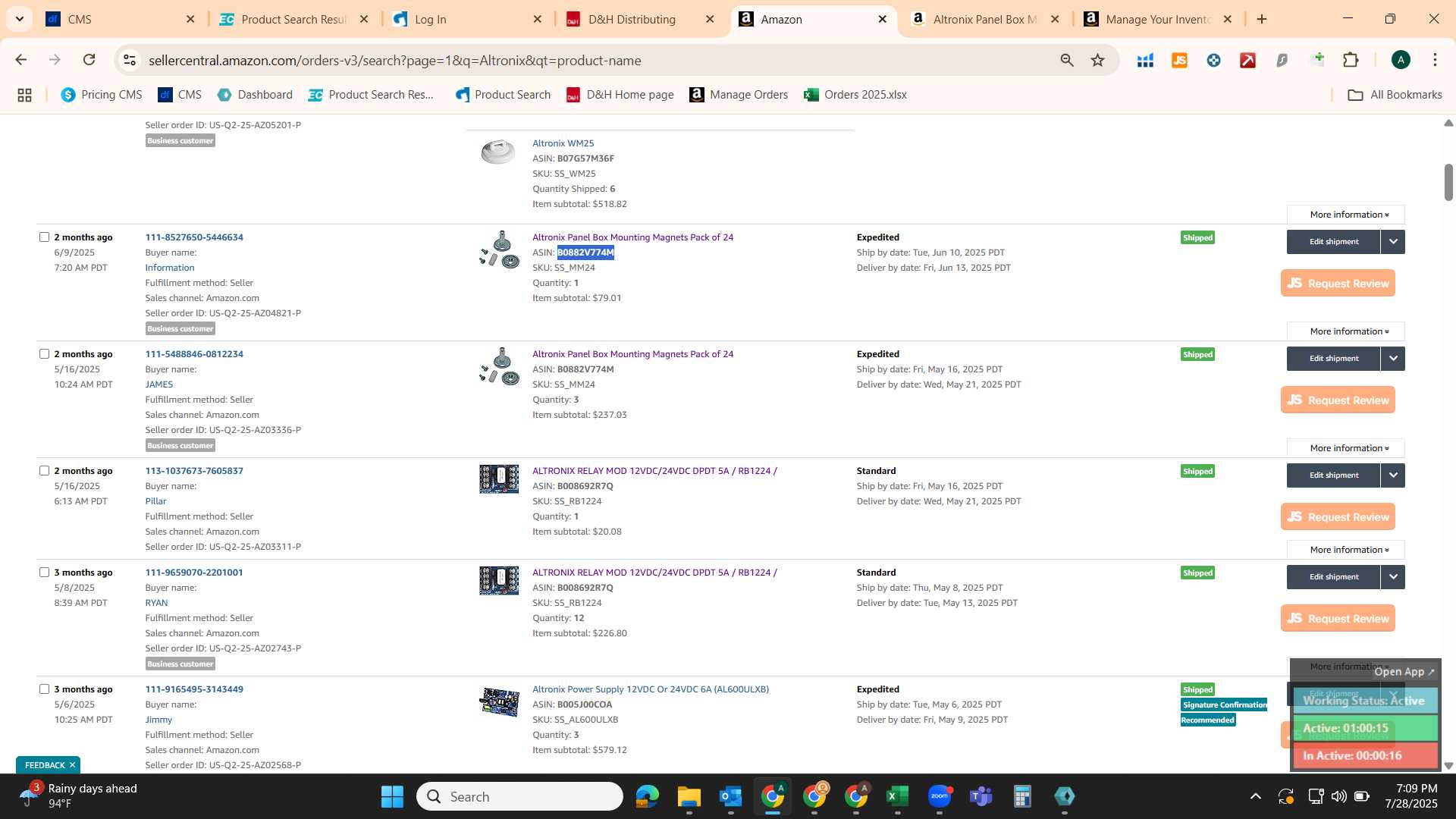Screen dimensions: 1456x819
Task: Open Zoom from the taskbar
Action: 939,796
